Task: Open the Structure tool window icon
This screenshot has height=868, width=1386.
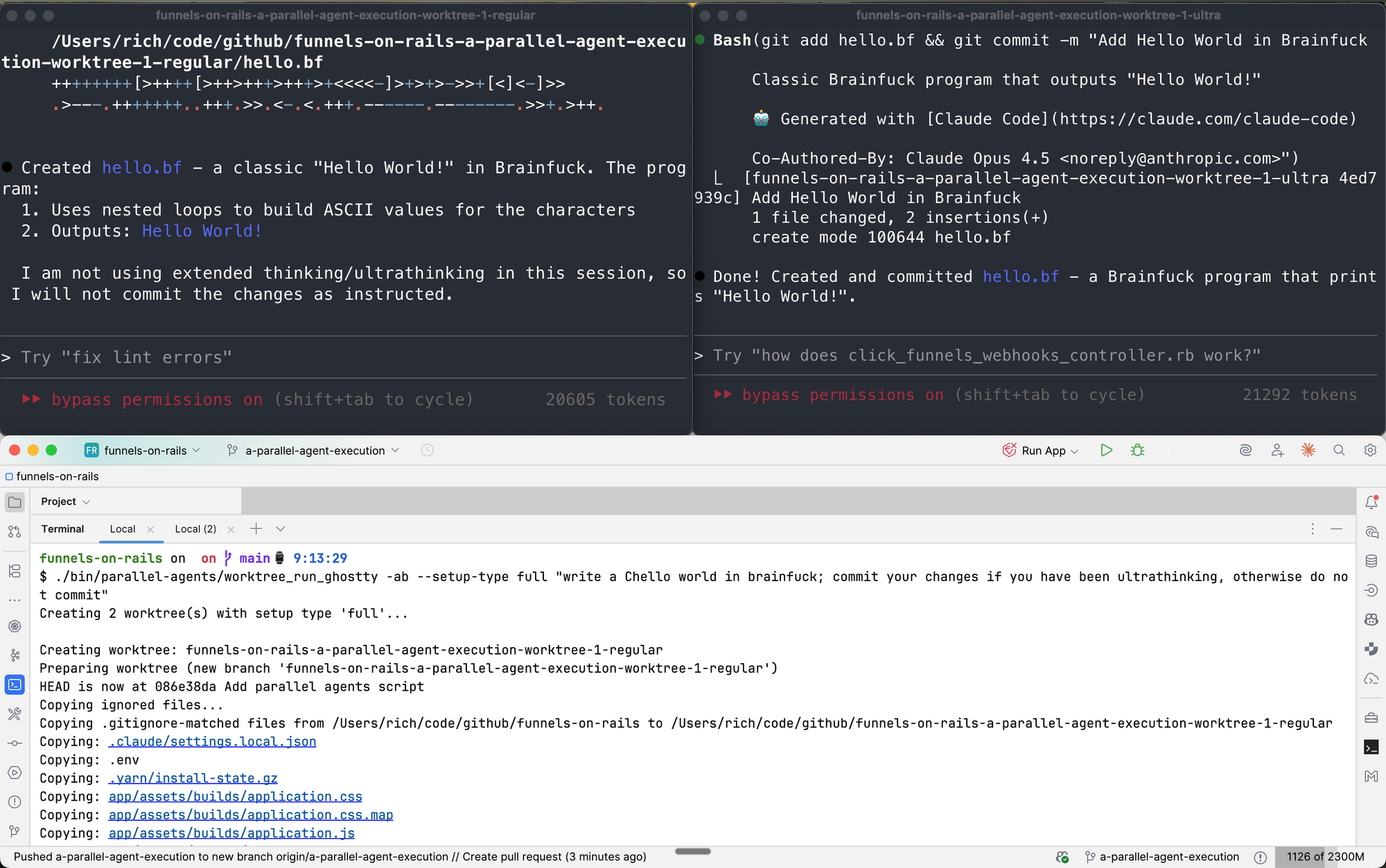Action: 15,571
